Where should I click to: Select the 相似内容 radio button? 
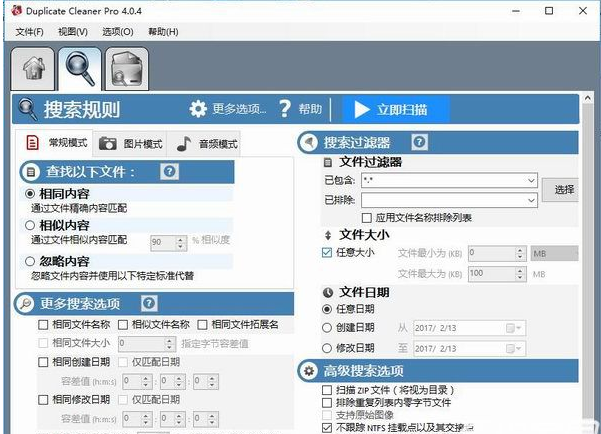pos(30,225)
